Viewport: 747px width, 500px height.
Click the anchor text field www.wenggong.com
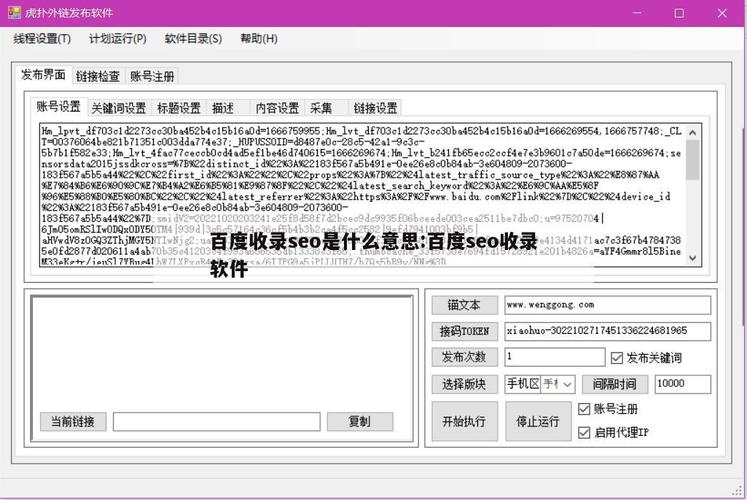pyautogui.click(x=607, y=305)
